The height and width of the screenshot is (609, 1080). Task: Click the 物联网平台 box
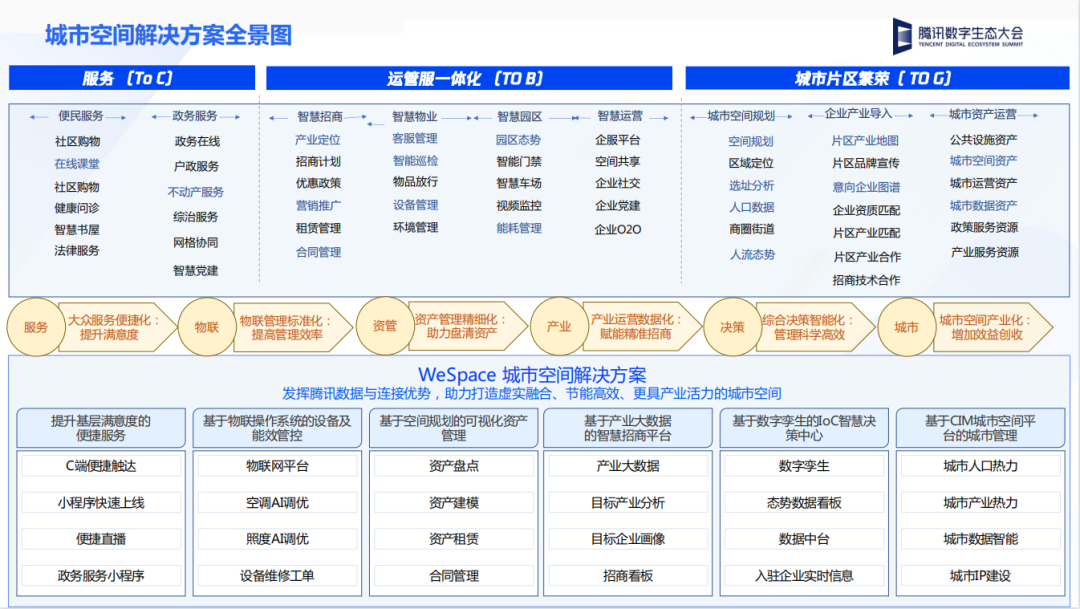pos(277,466)
